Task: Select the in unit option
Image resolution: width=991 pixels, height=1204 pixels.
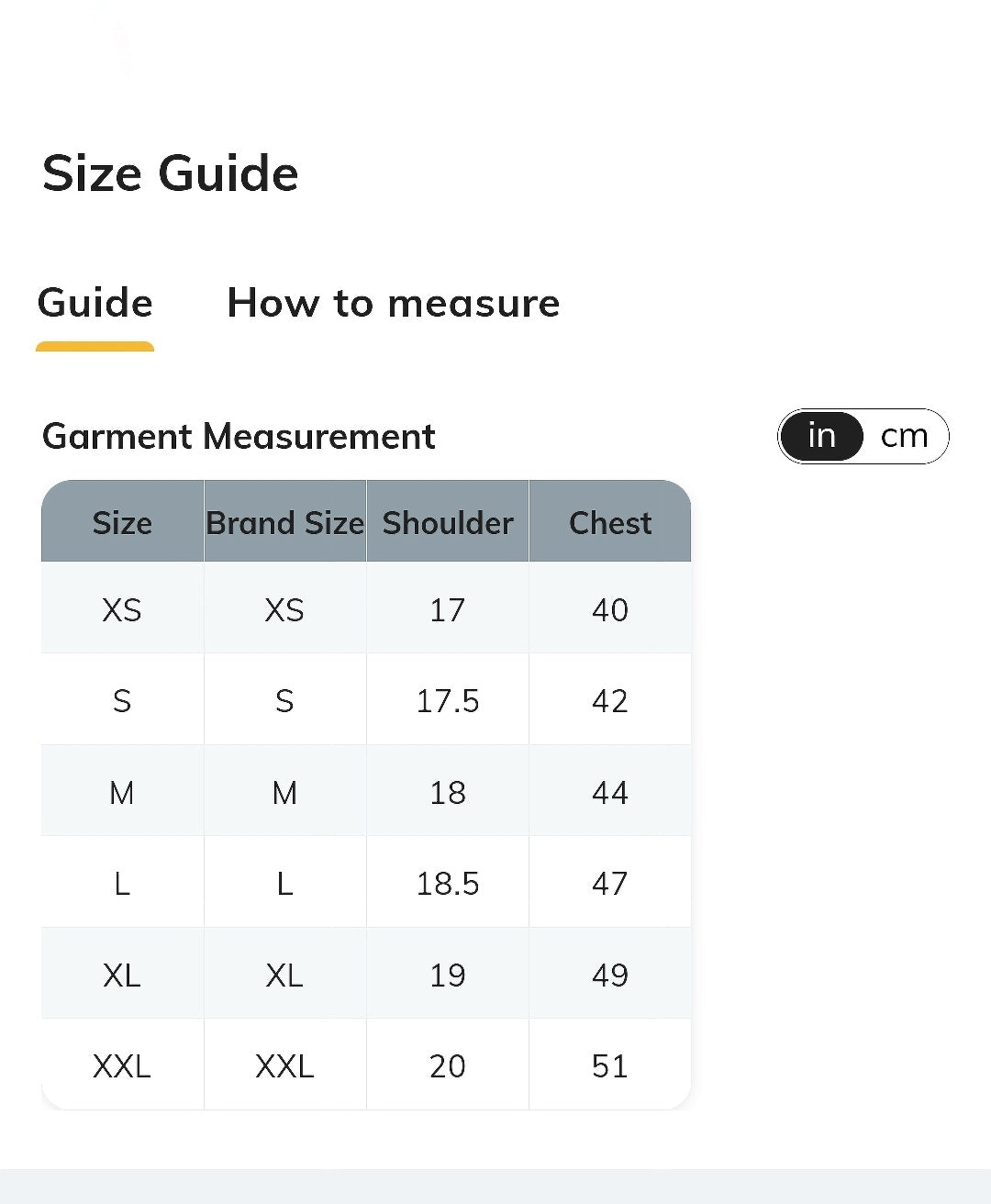Action: click(821, 436)
